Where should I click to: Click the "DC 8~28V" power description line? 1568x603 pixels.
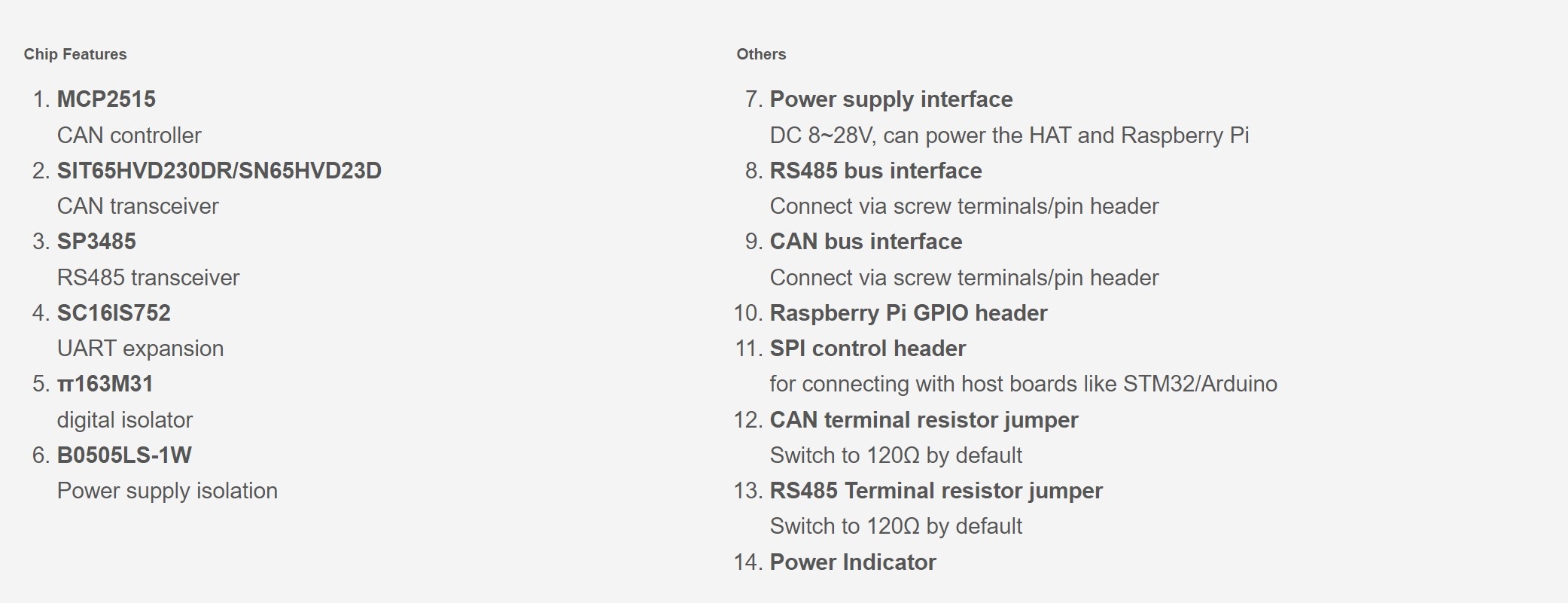coord(1009,136)
